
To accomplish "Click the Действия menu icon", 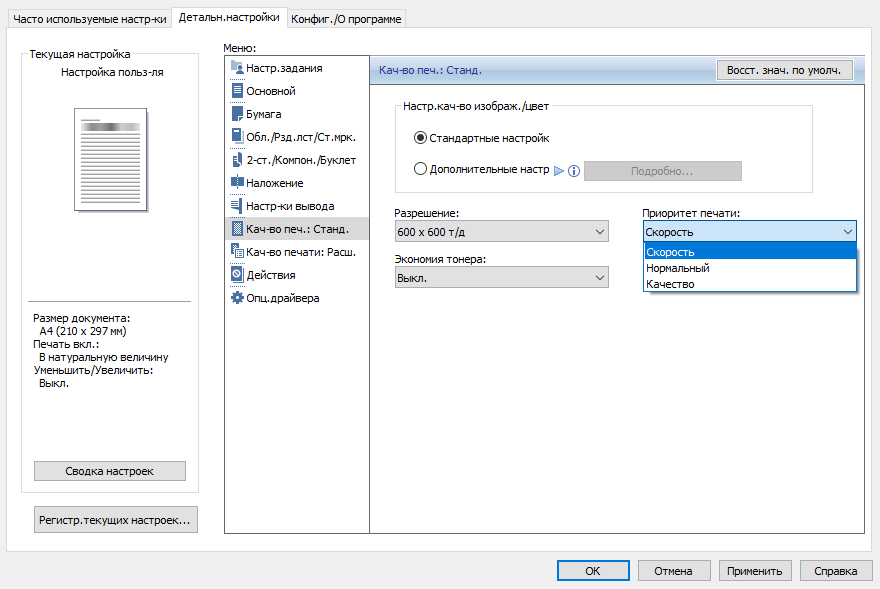I will 237,275.
